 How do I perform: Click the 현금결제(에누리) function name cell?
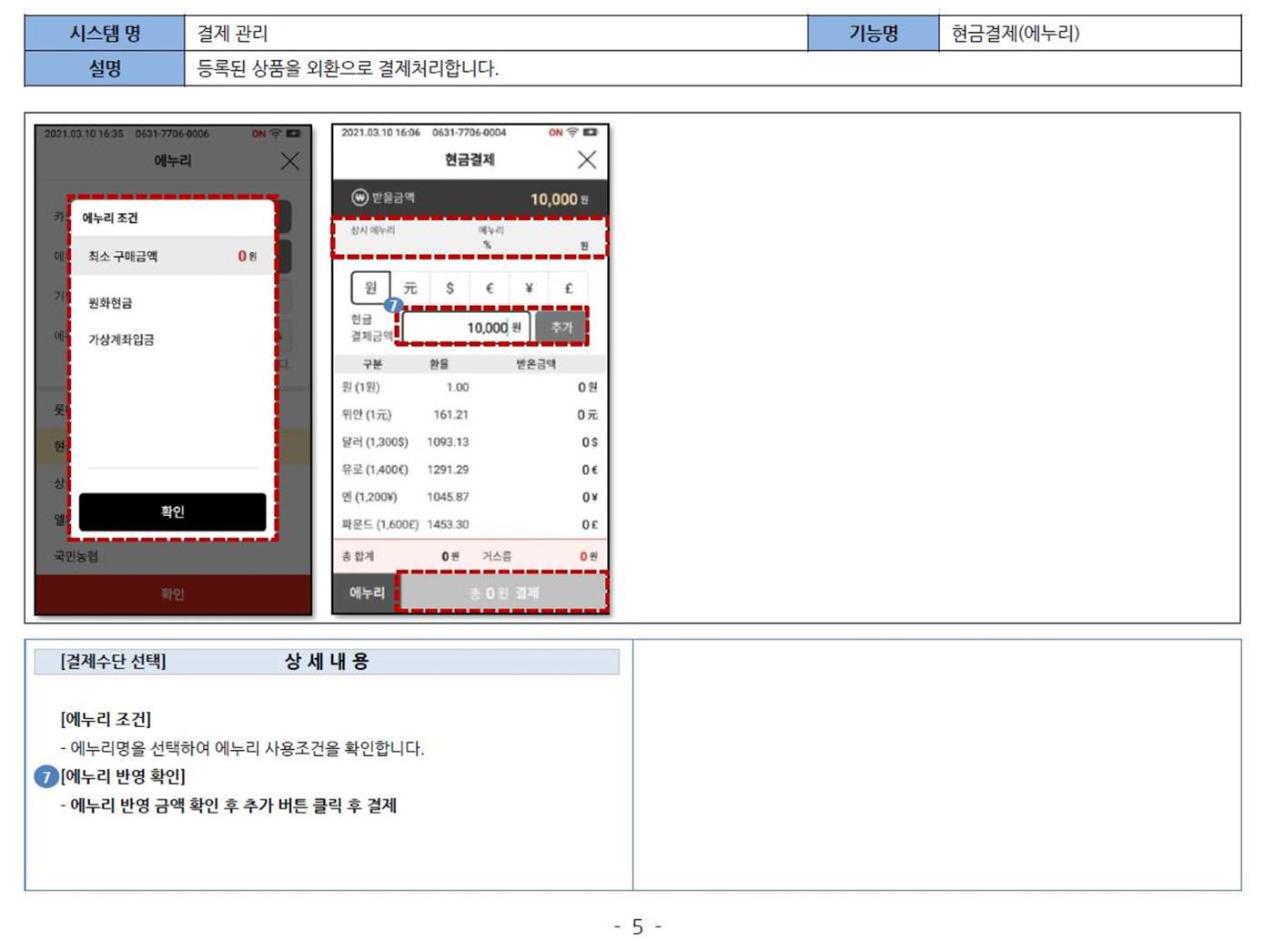[x=1090, y=34]
